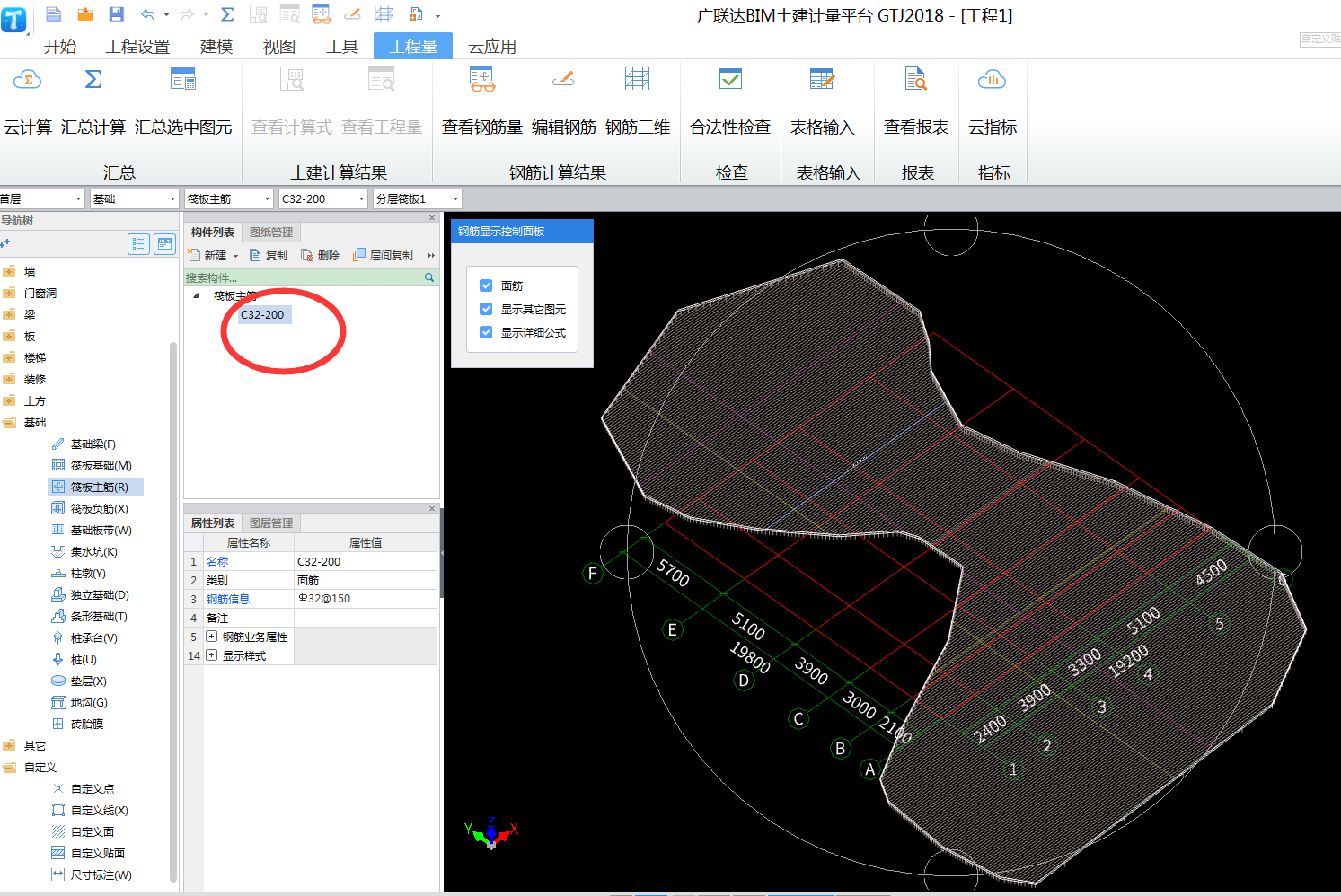Click 删除 delete component button

point(321,256)
